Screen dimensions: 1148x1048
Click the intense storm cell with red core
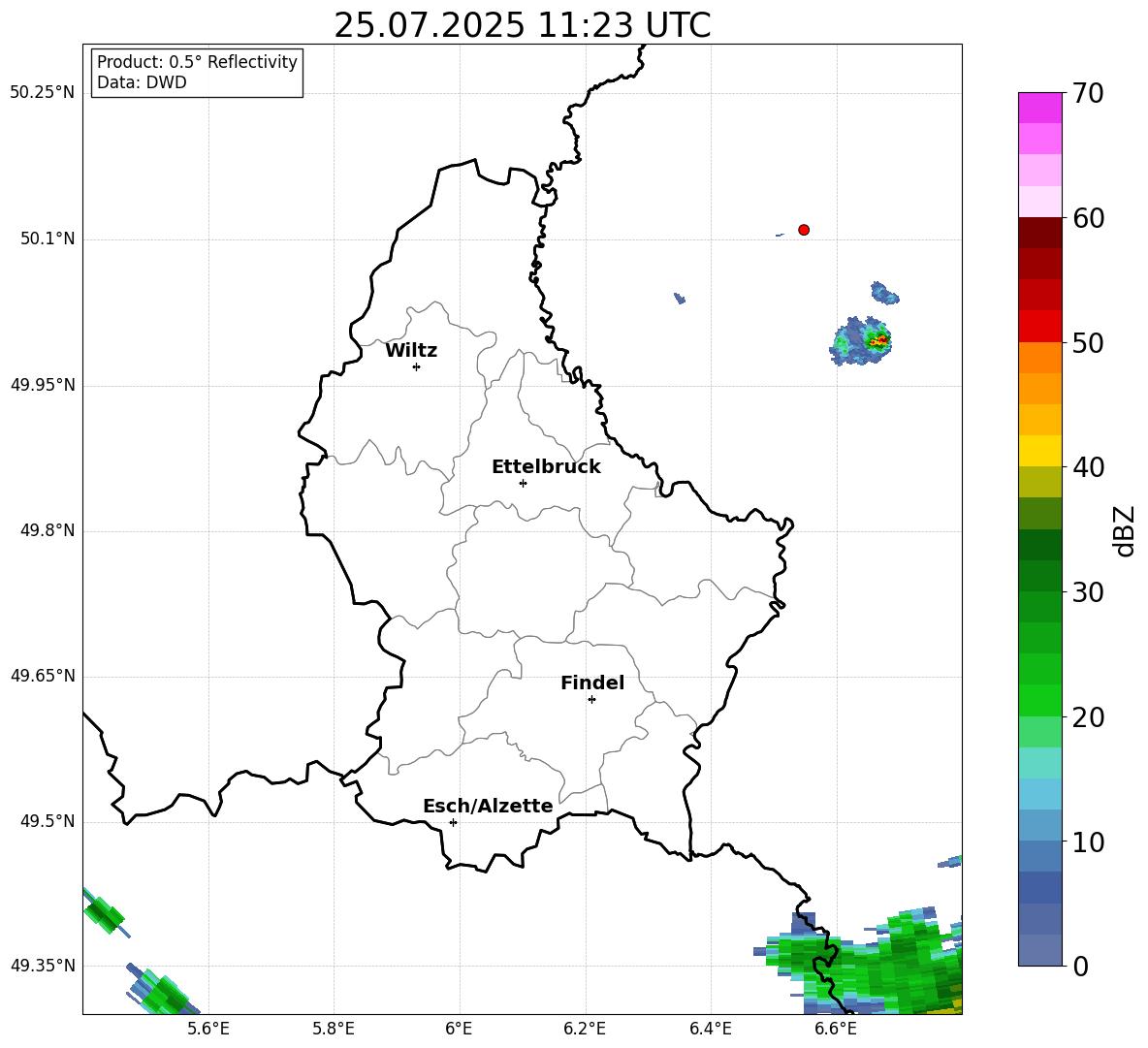(x=862, y=340)
